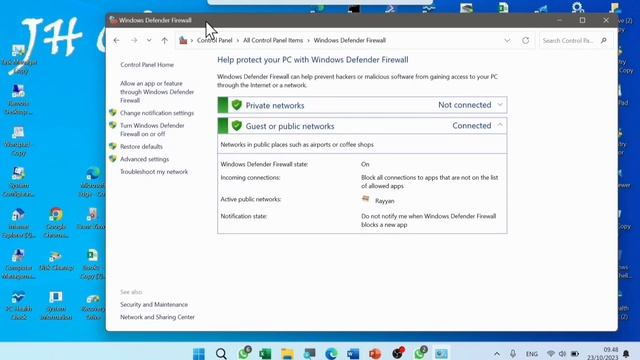
Task: Click the Guest or public networks header
Action: [362, 126]
